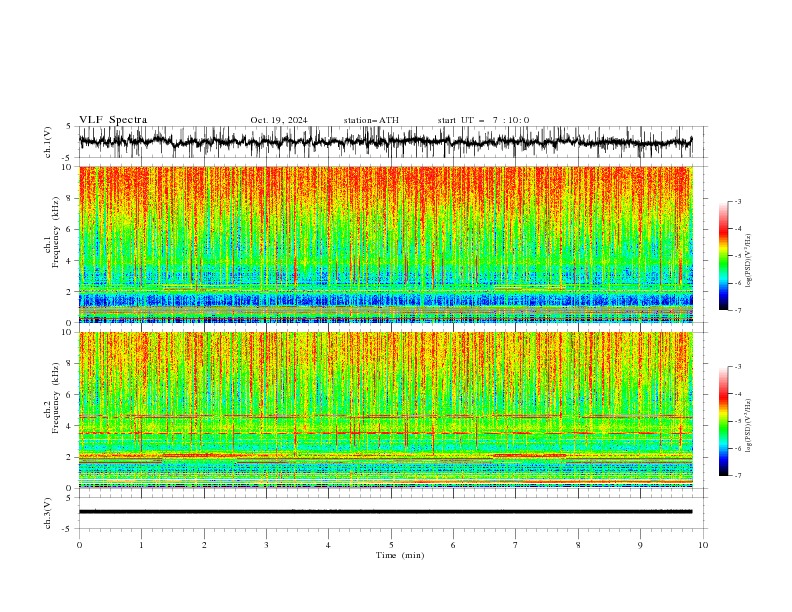Click tick label "1" on the Time axis
Viewport: 792px width, 612px height.
141,545
